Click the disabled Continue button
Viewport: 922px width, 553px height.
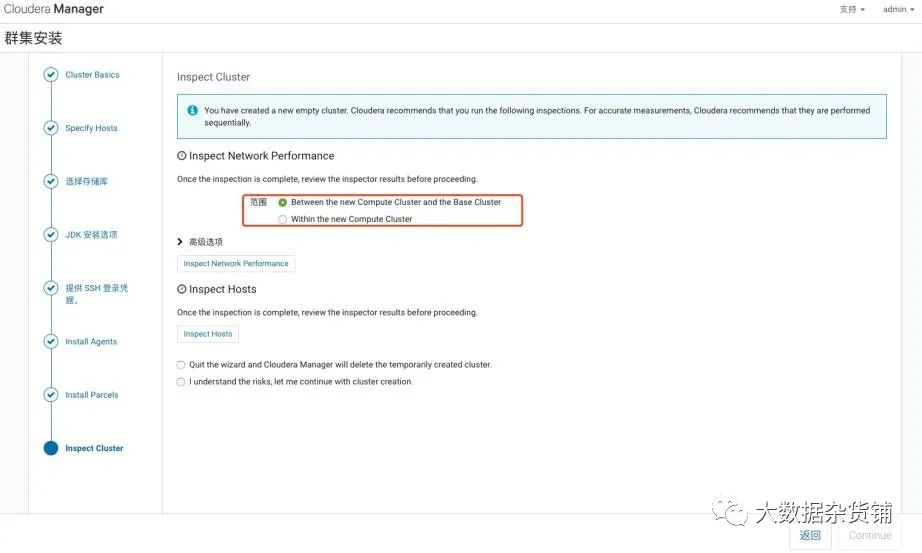[x=870, y=535]
